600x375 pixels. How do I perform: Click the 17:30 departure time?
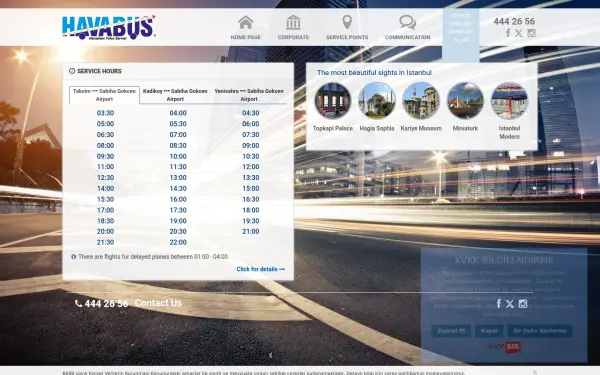coord(178,210)
